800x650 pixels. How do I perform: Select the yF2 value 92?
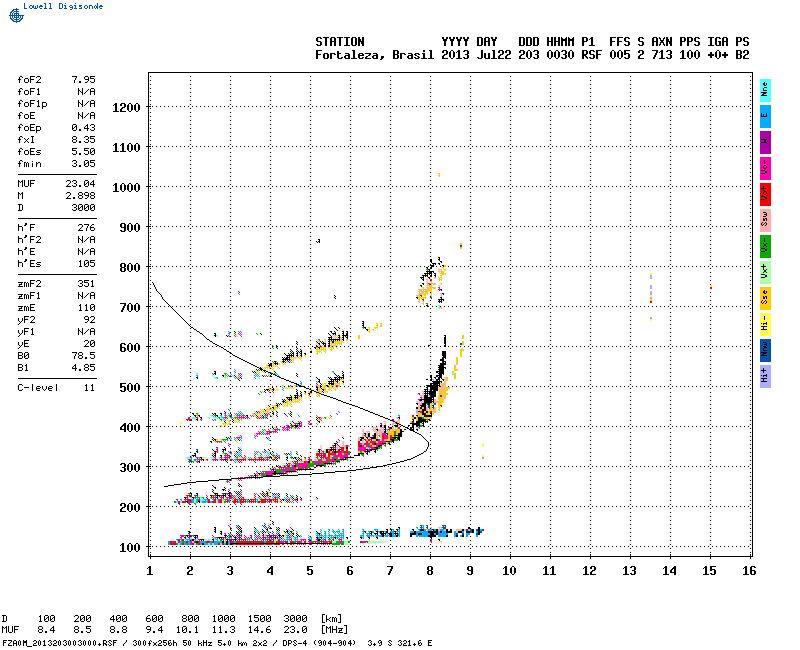pos(89,320)
